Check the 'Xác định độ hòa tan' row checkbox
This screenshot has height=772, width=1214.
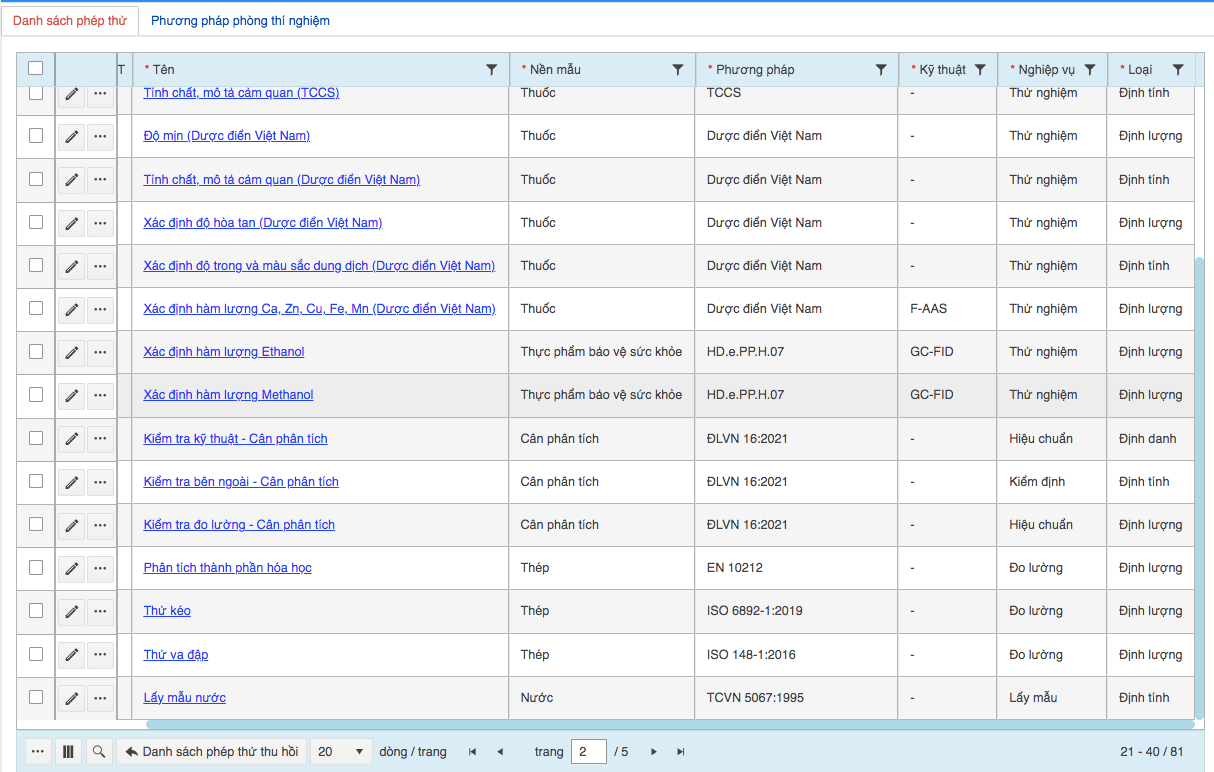coord(36,222)
